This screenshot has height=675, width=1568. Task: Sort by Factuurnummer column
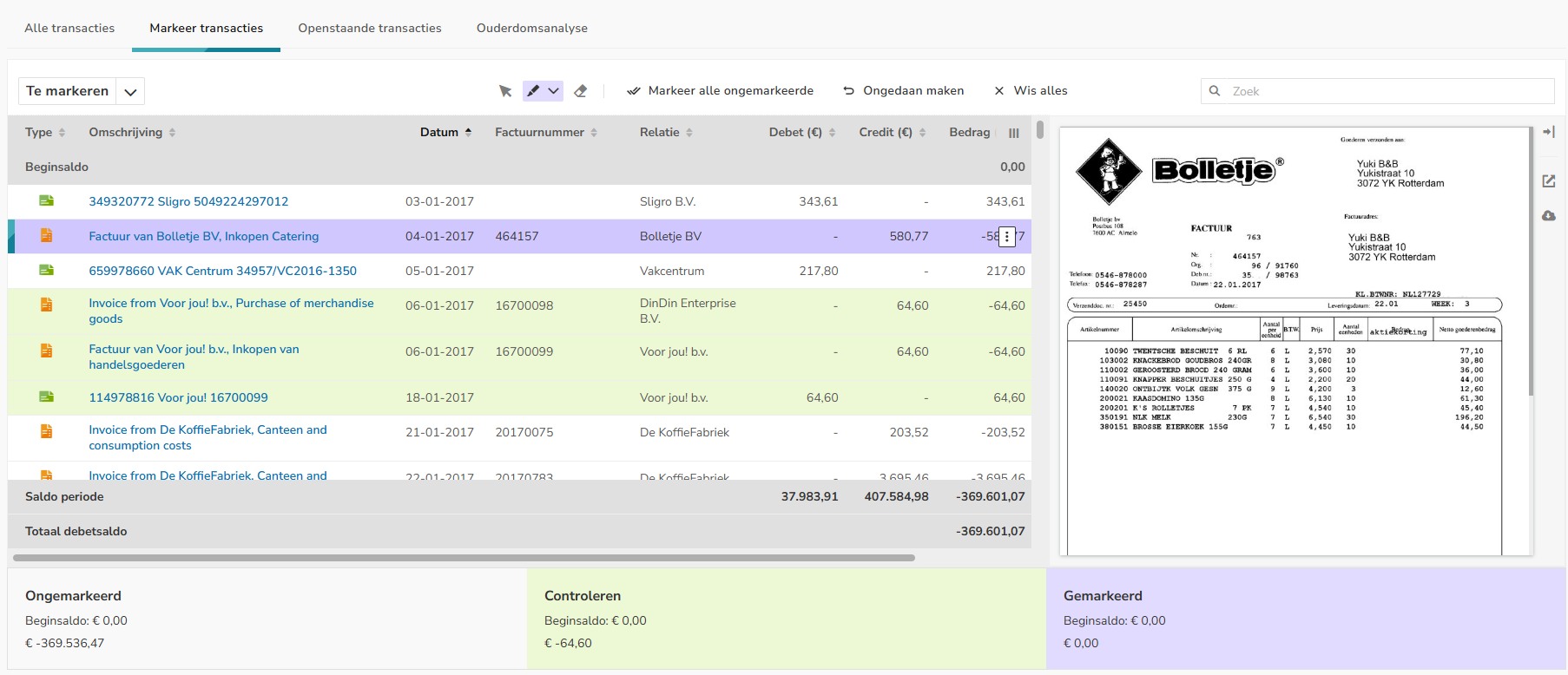click(x=546, y=133)
